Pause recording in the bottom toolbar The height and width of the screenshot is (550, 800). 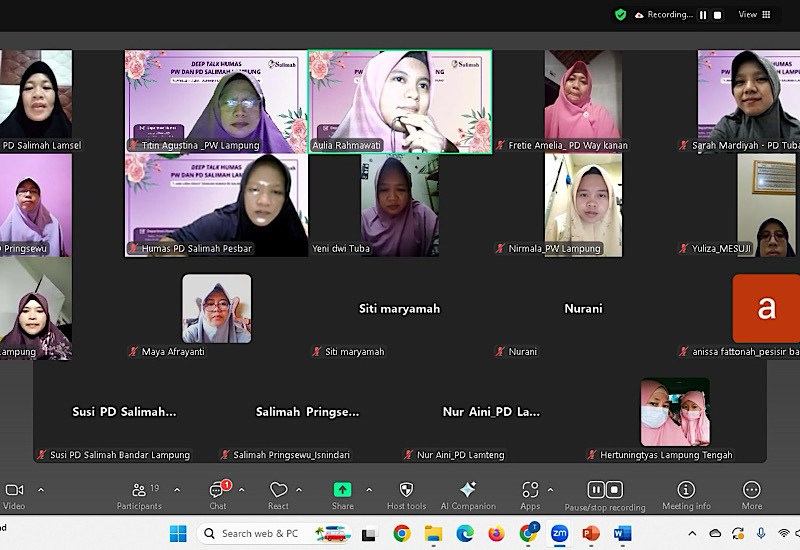596,490
